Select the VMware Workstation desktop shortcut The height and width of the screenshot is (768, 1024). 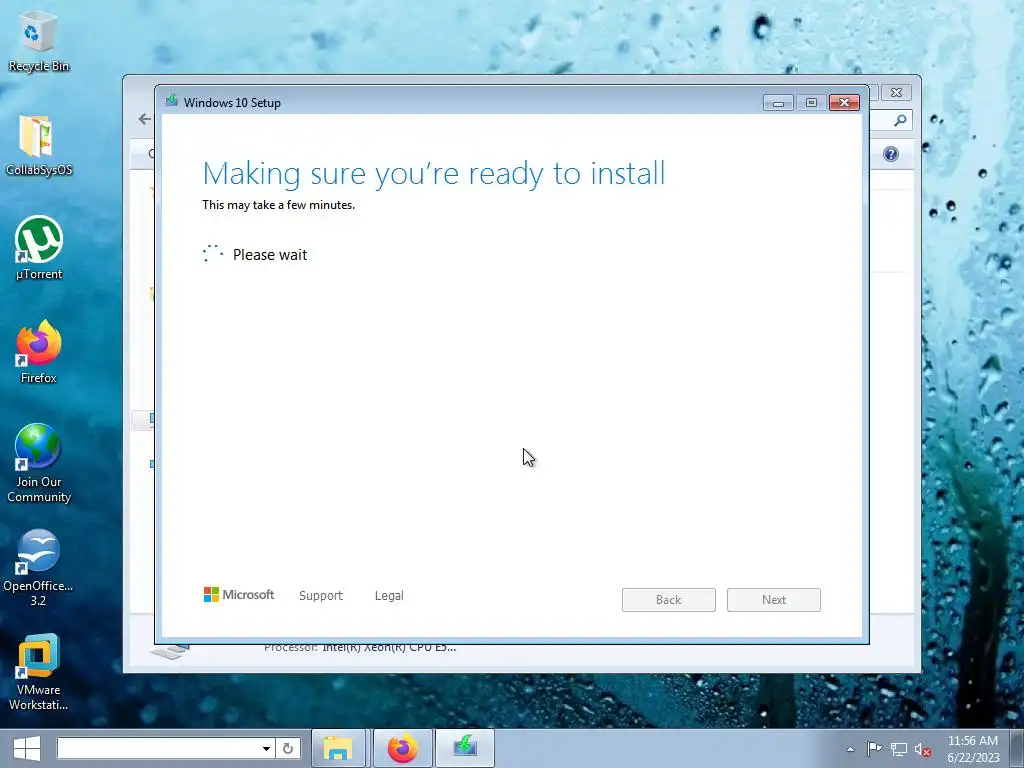pos(39,671)
